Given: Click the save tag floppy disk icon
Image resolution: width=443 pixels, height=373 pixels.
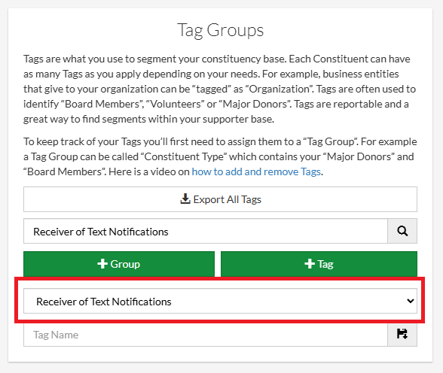Looking at the screenshot, I should pyautogui.click(x=402, y=334).
